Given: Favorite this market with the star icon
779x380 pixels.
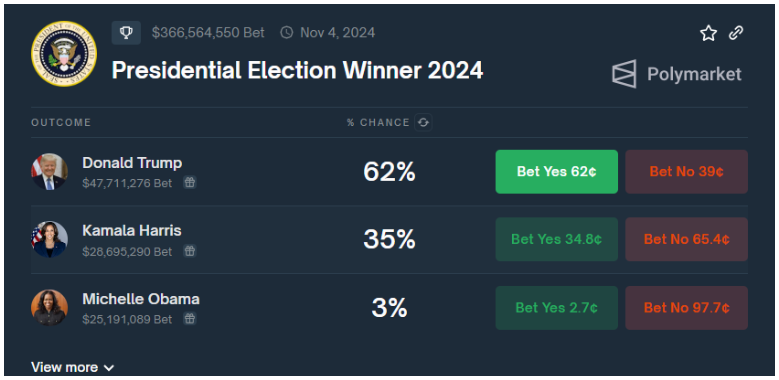Looking at the screenshot, I should 708,33.
